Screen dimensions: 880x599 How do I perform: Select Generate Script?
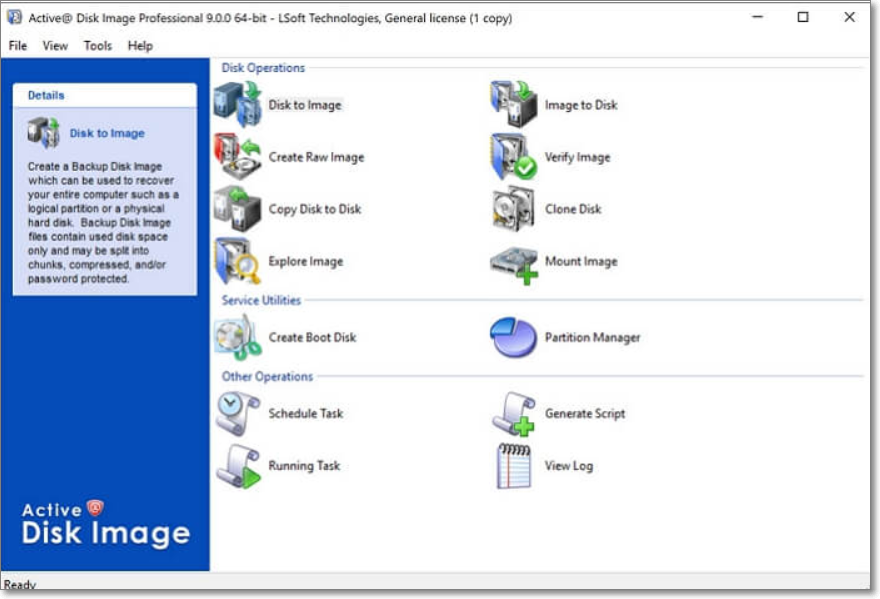pyautogui.click(x=584, y=413)
